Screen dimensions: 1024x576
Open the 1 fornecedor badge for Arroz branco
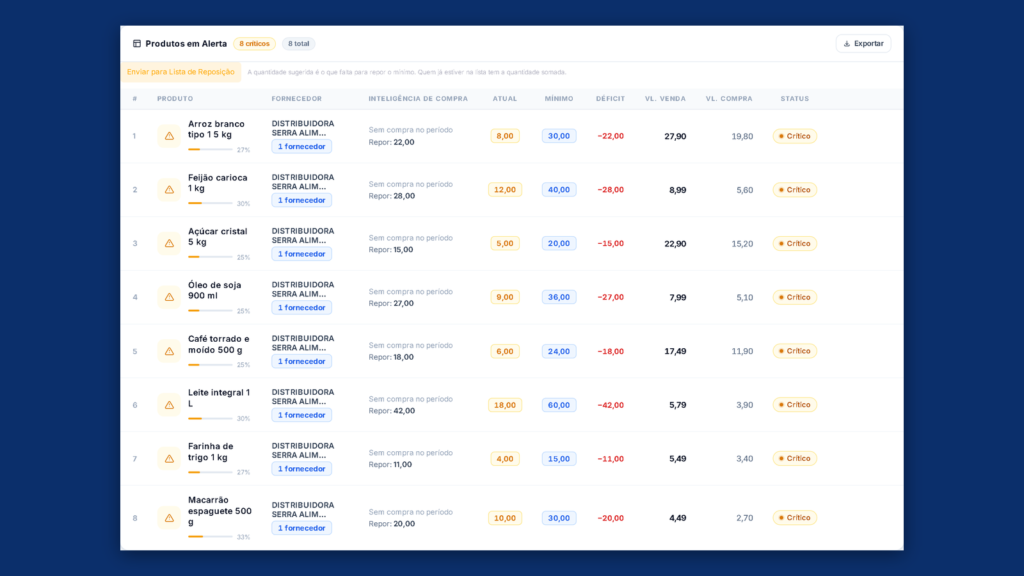302,146
